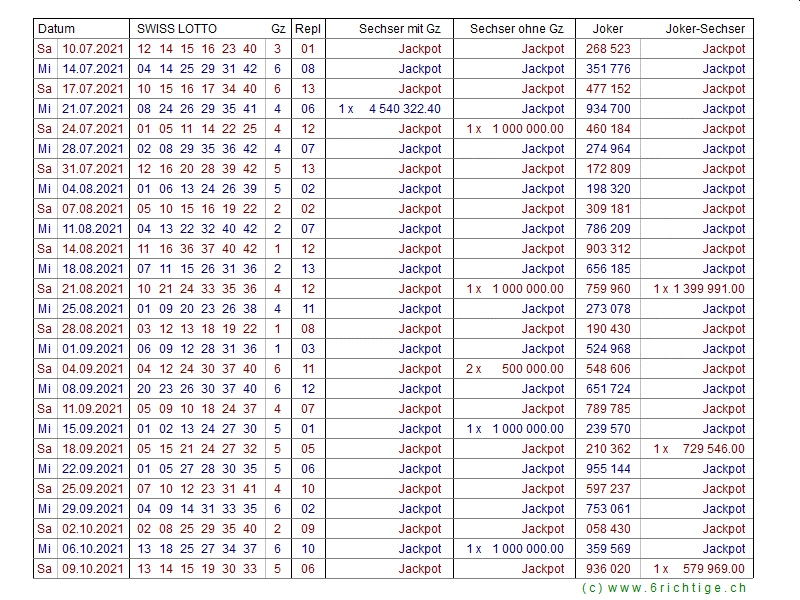Click the Datum column header

57,29
